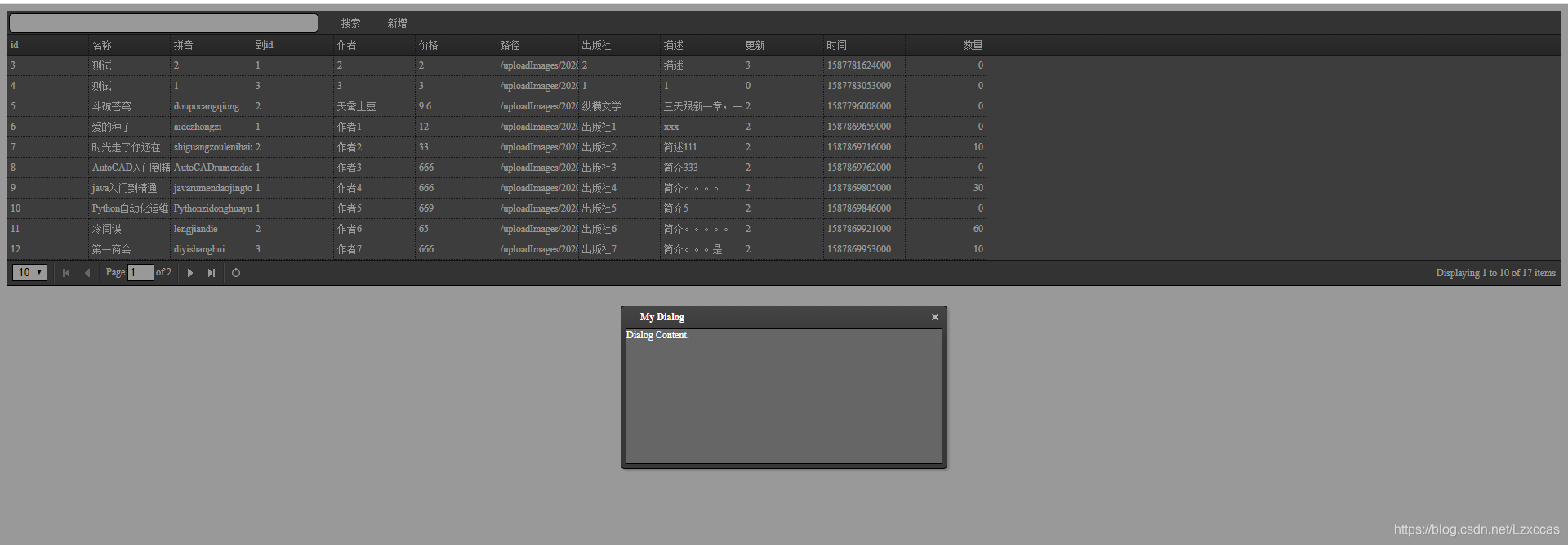
Task: Click the 数量 column header
Action: pyautogui.click(x=946, y=45)
